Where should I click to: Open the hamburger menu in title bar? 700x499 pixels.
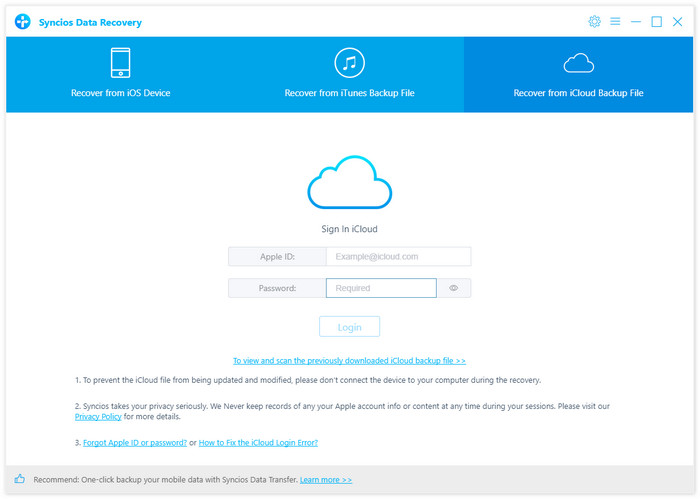click(615, 22)
